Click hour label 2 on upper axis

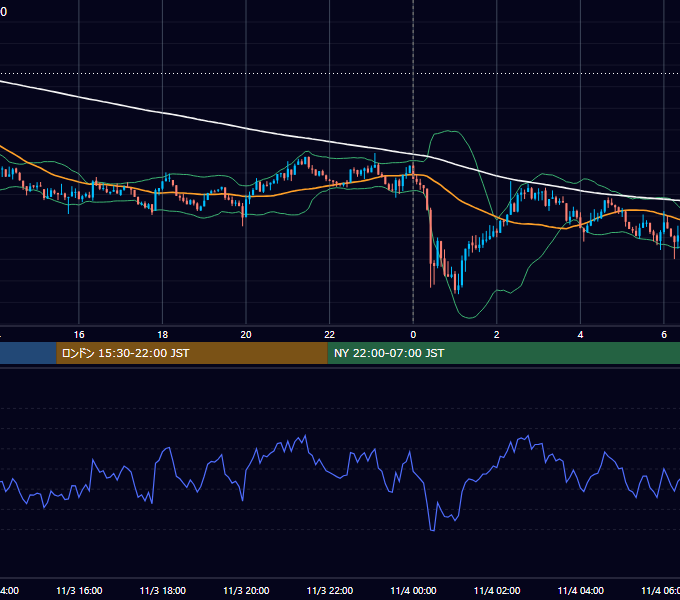497,335
